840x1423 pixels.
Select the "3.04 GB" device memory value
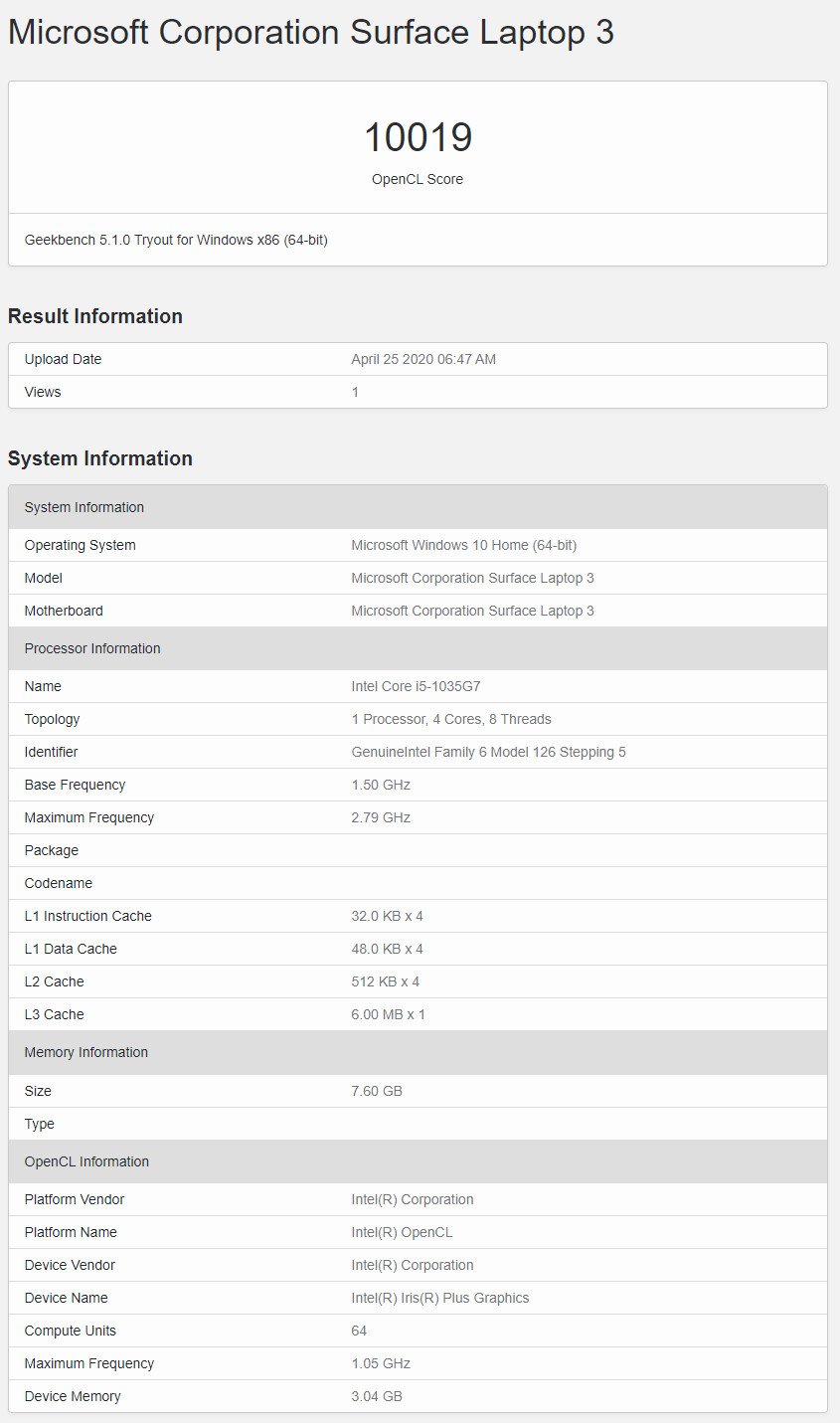(377, 1396)
